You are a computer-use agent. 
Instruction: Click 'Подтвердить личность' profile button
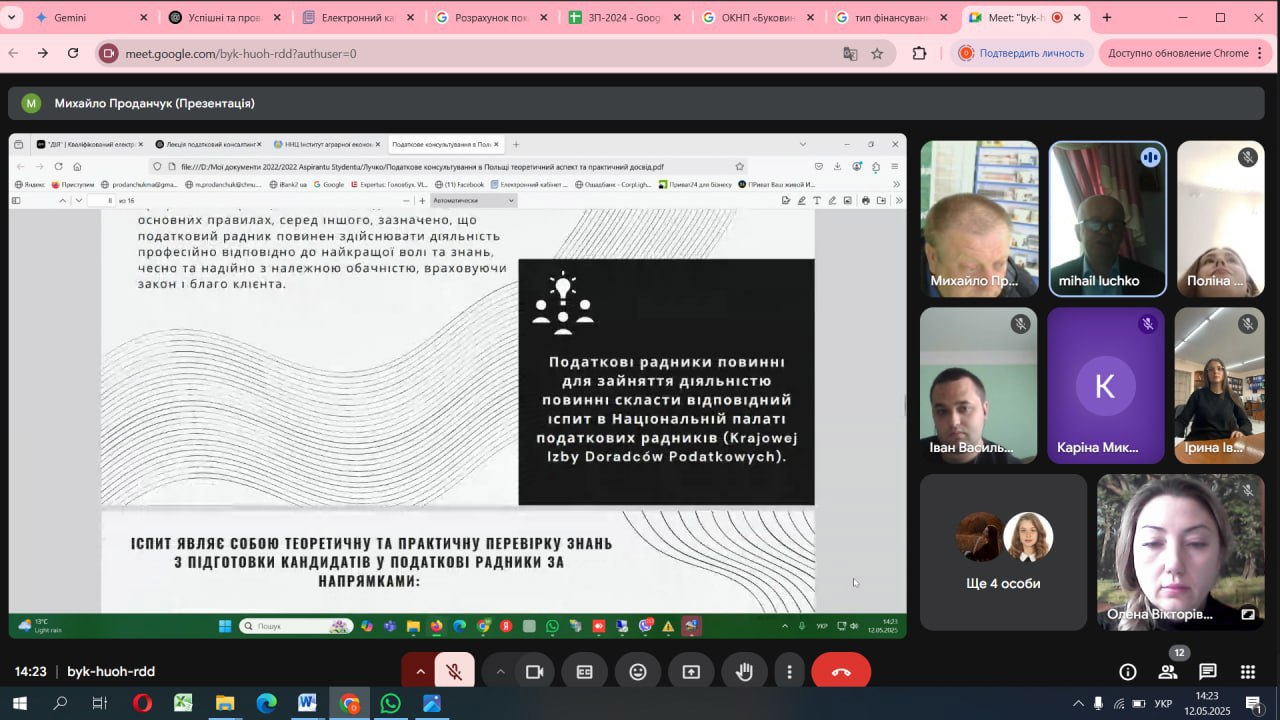tap(1021, 53)
